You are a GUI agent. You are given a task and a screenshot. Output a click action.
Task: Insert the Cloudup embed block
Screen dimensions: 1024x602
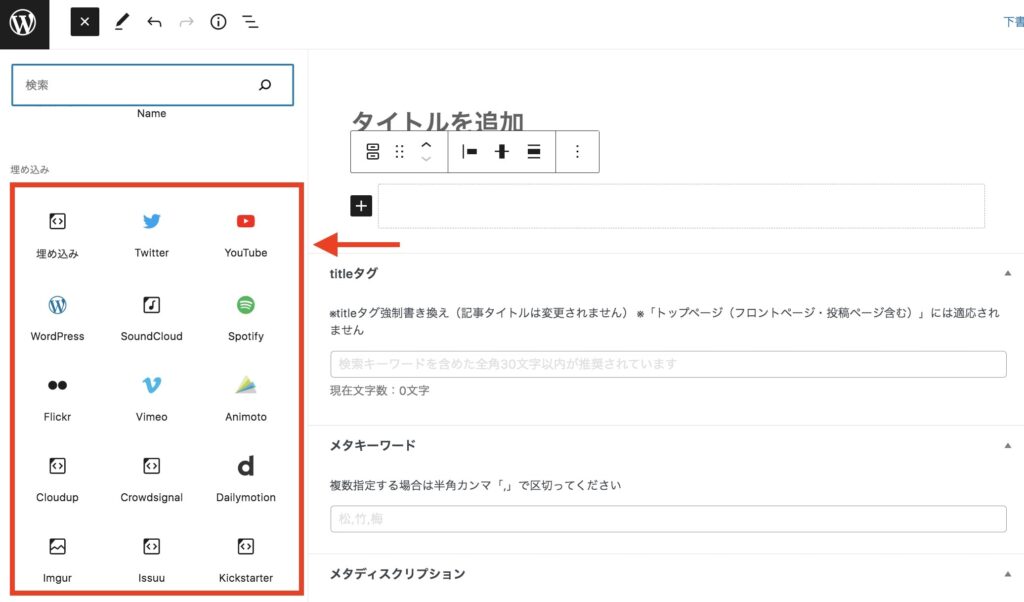[x=57, y=479]
